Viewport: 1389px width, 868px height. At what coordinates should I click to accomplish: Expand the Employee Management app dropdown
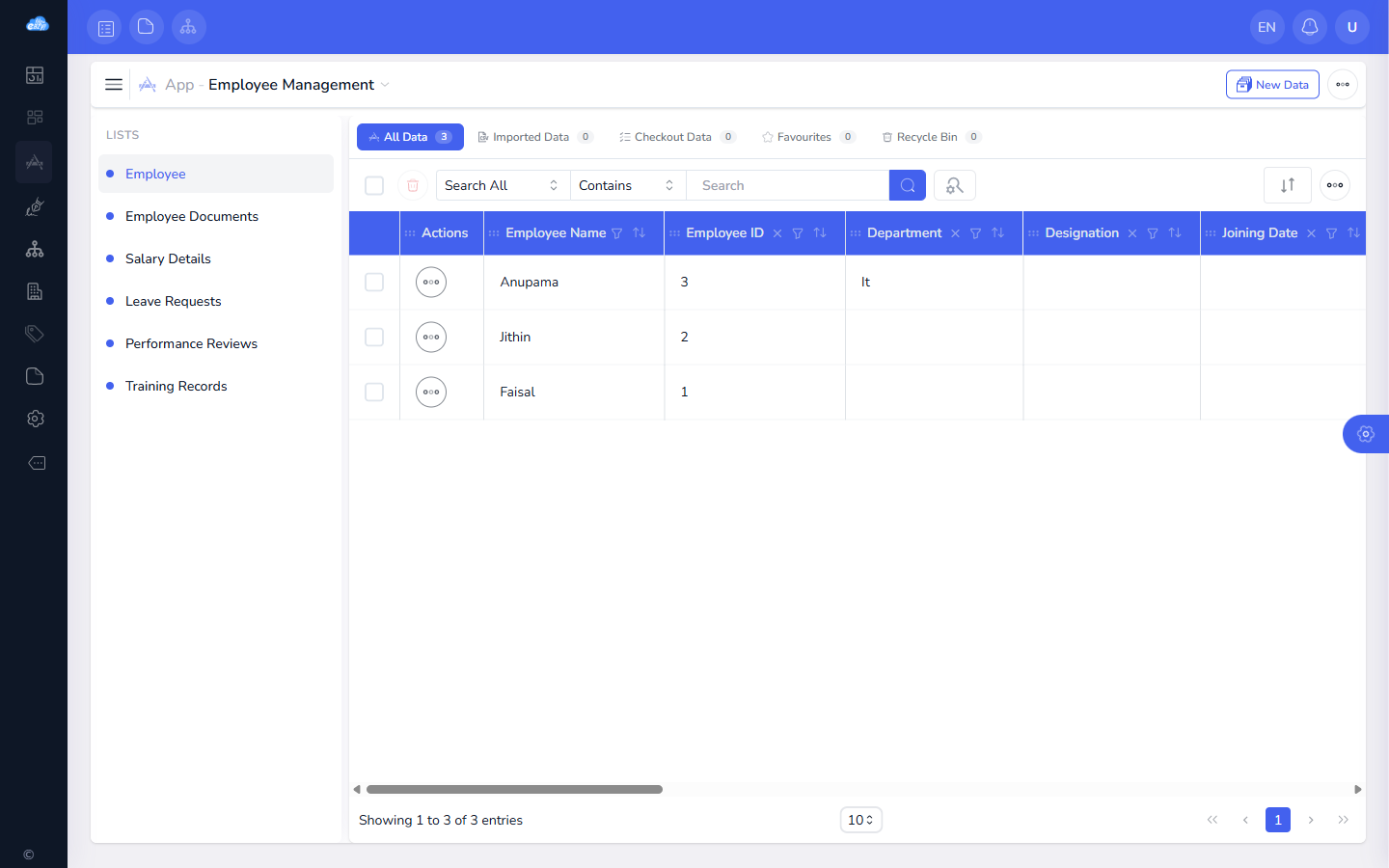(385, 85)
